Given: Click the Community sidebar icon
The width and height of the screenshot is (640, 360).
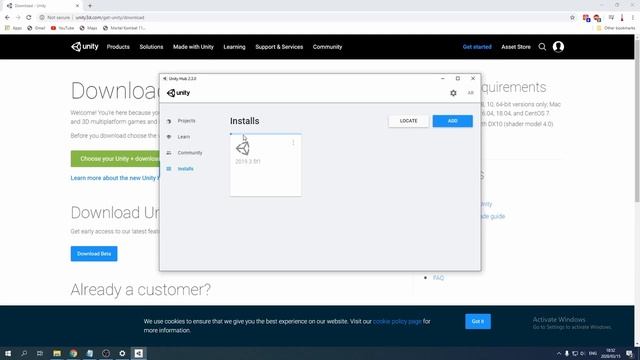Looking at the screenshot, I should 169,153.
